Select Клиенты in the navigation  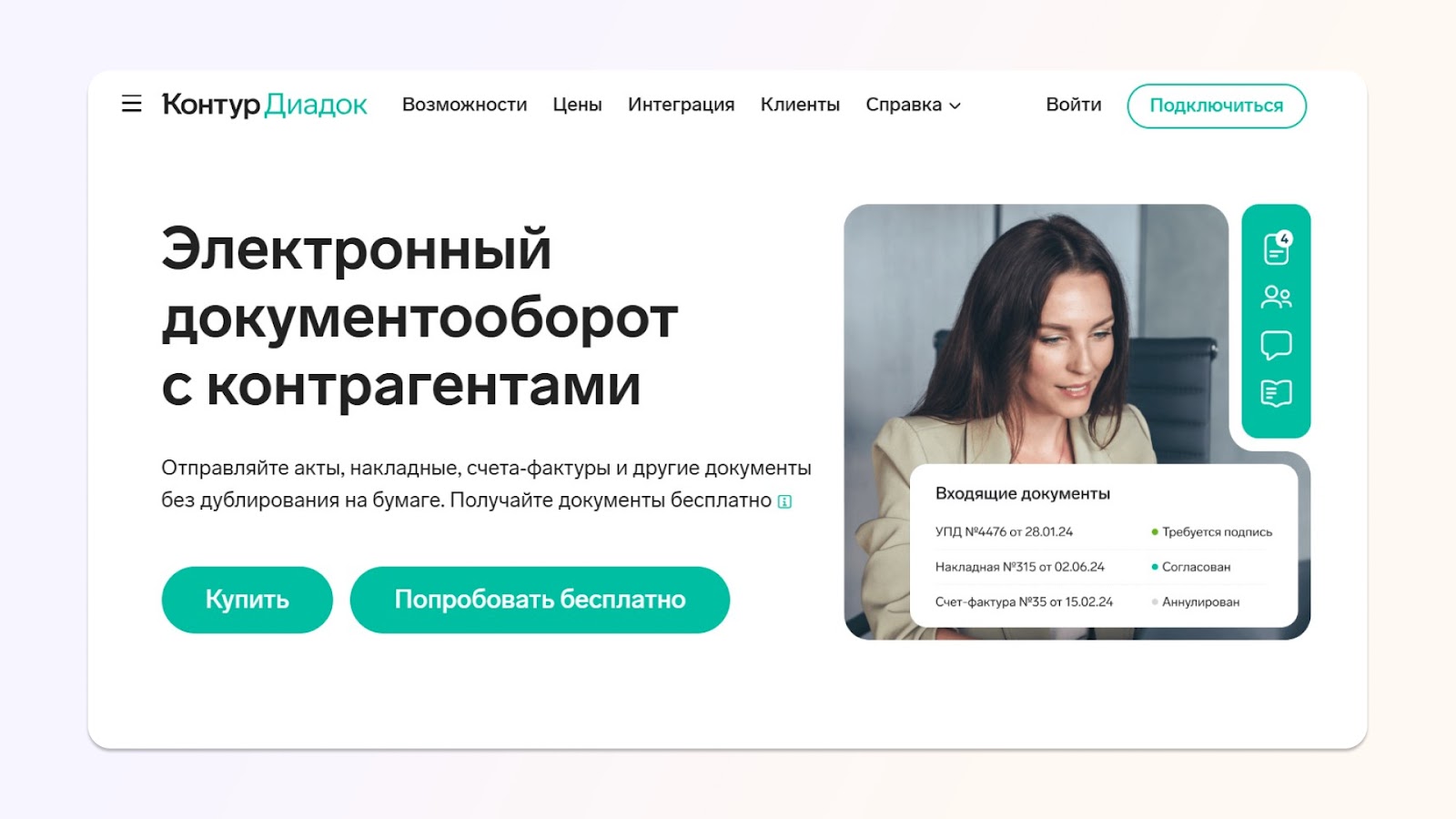(800, 105)
